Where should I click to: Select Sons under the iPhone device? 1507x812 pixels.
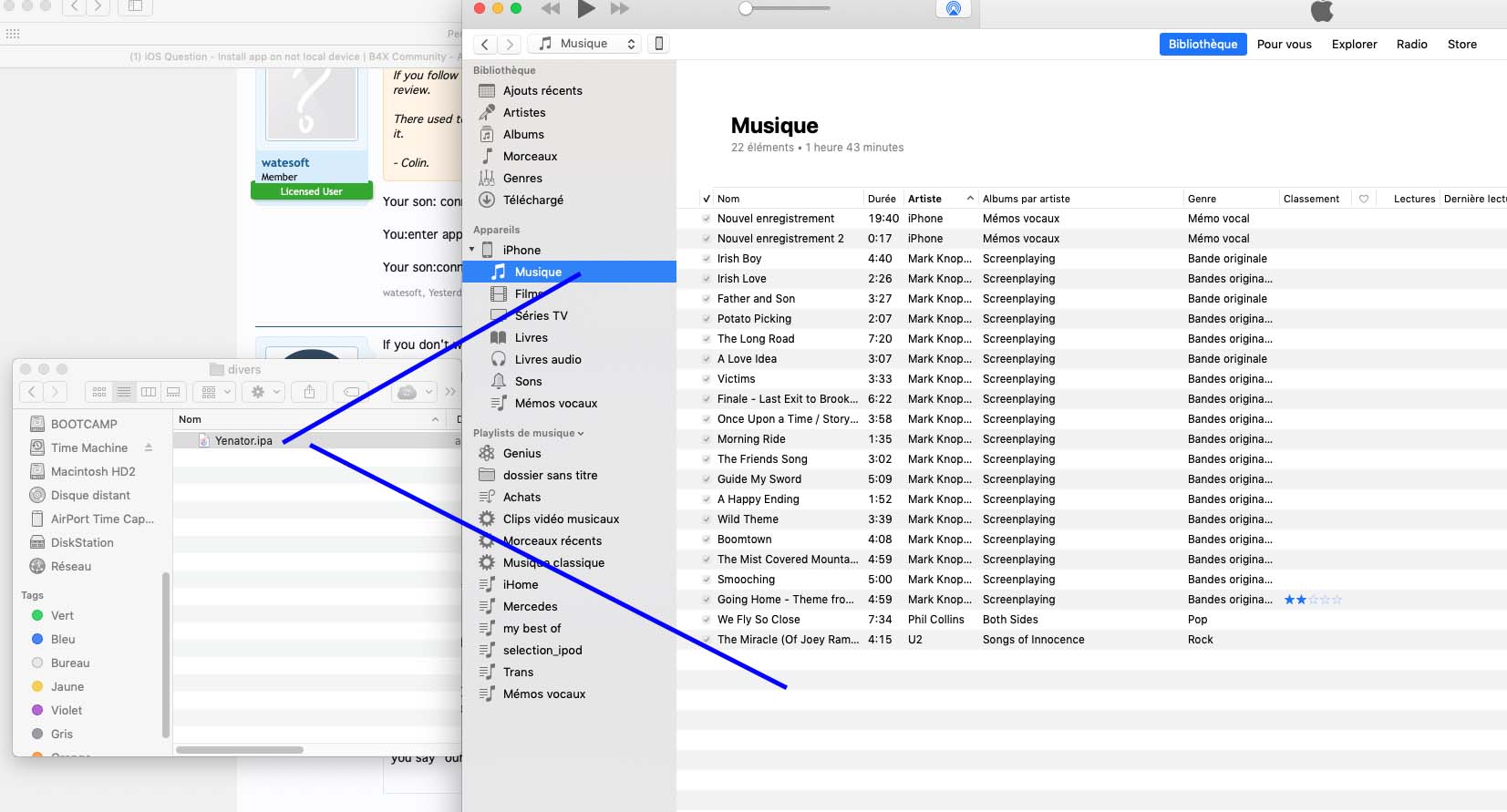click(528, 381)
